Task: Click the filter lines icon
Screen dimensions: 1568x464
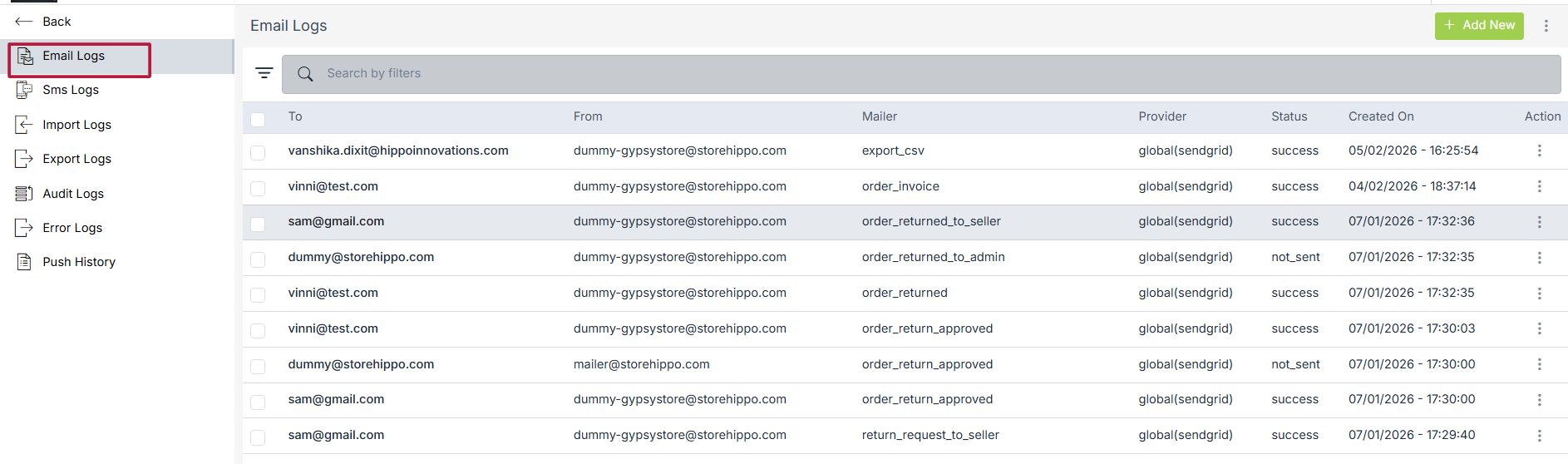Action: click(x=264, y=73)
